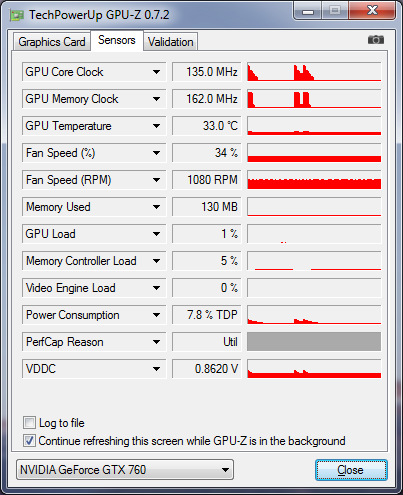Select the NVIDIA GeForce GTX 760 combo box

[x=125, y=470]
